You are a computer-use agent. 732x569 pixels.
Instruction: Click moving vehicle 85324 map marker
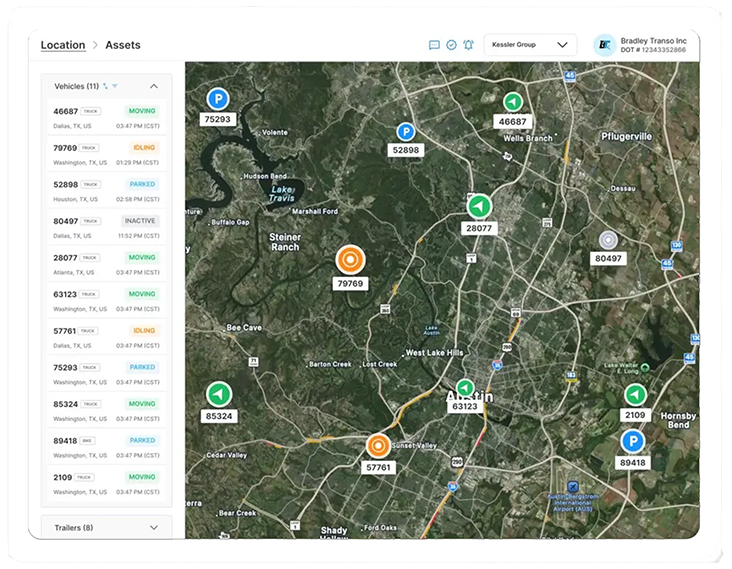[218, 394]
